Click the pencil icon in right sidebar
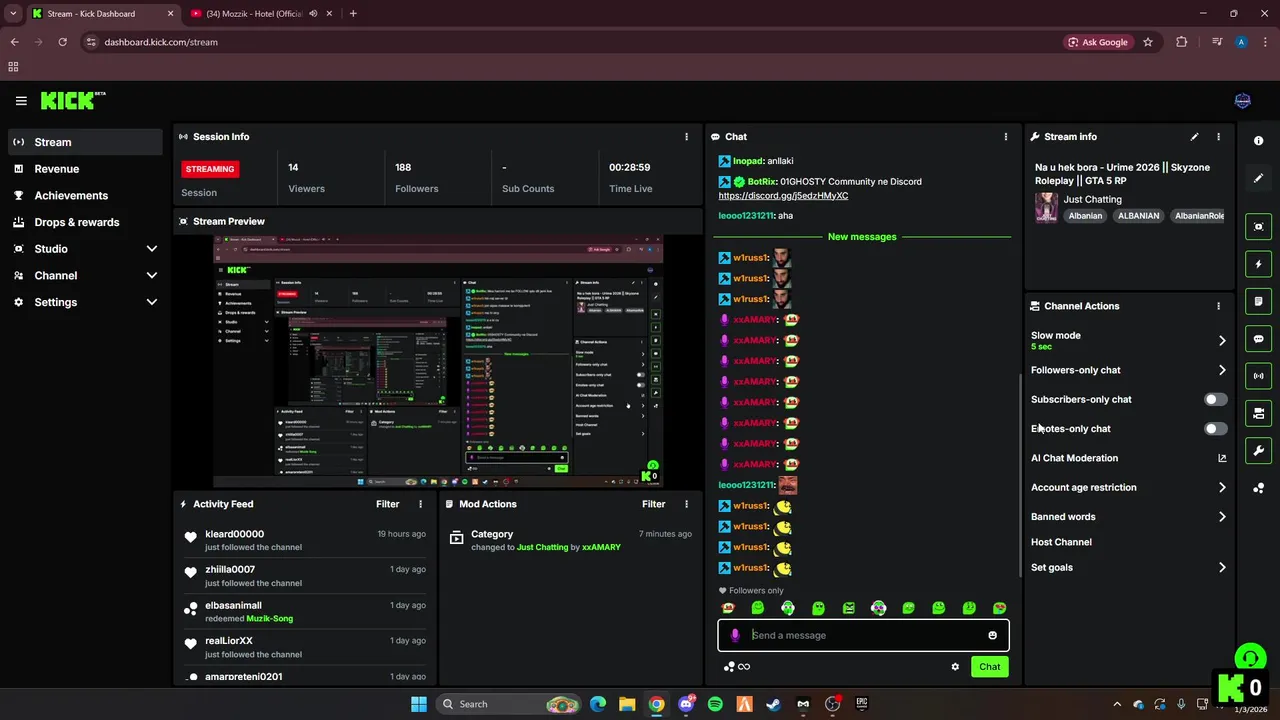Image resolution: width=1280 pixels, height=720 pixels. [1258, 178]
